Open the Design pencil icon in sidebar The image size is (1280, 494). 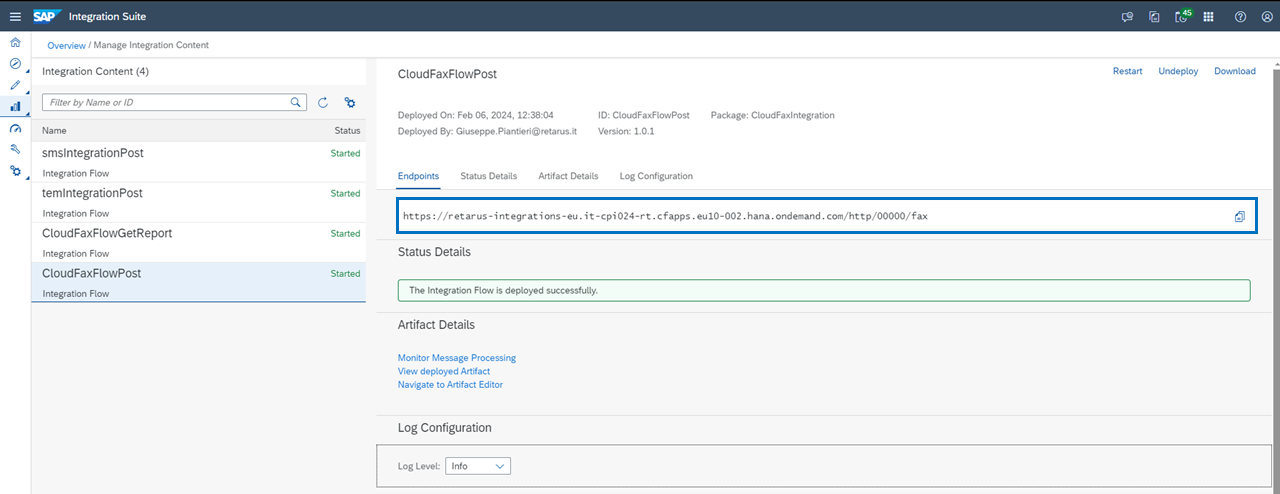point(15,85)
